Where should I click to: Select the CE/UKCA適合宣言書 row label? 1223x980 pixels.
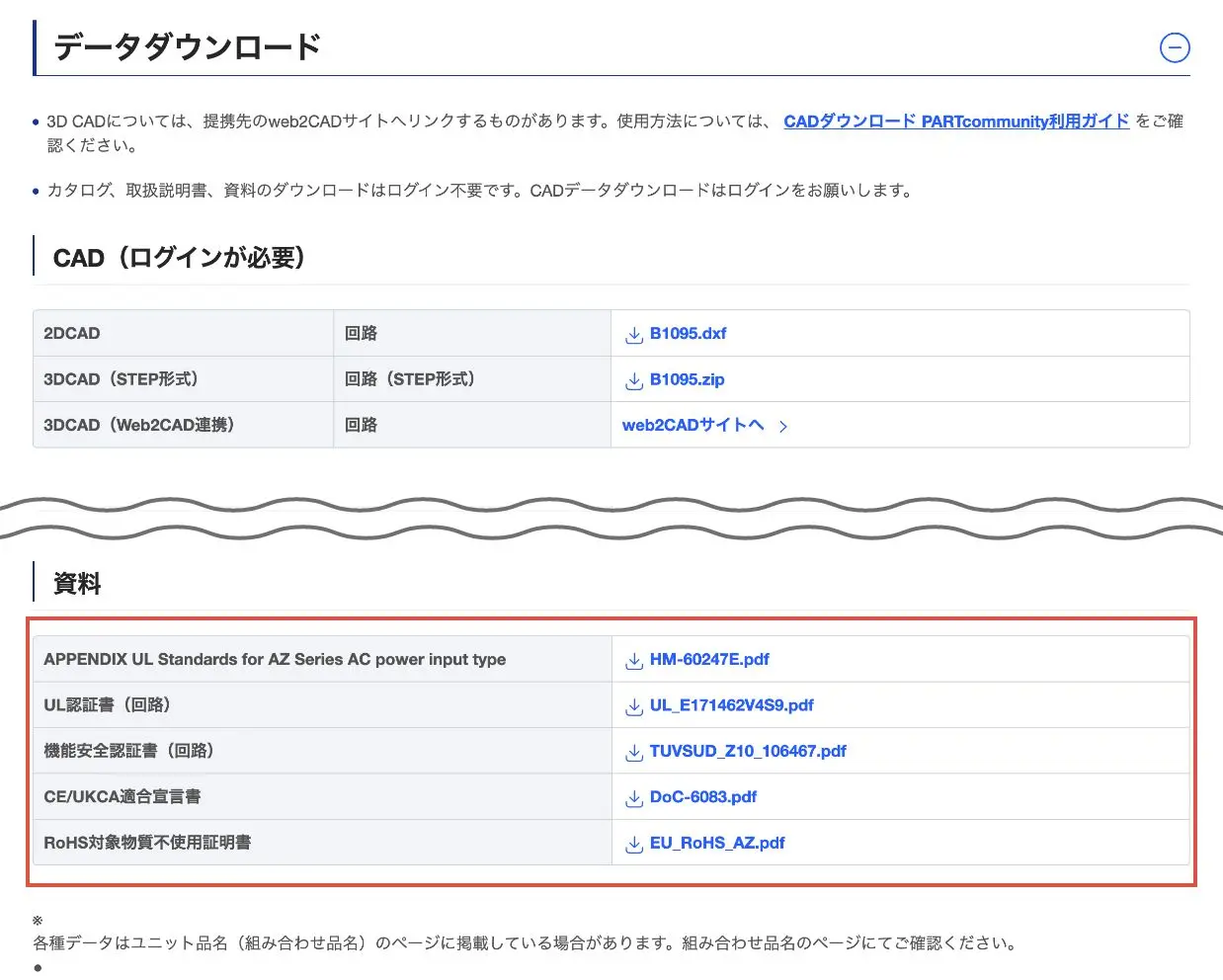point(122,796)
